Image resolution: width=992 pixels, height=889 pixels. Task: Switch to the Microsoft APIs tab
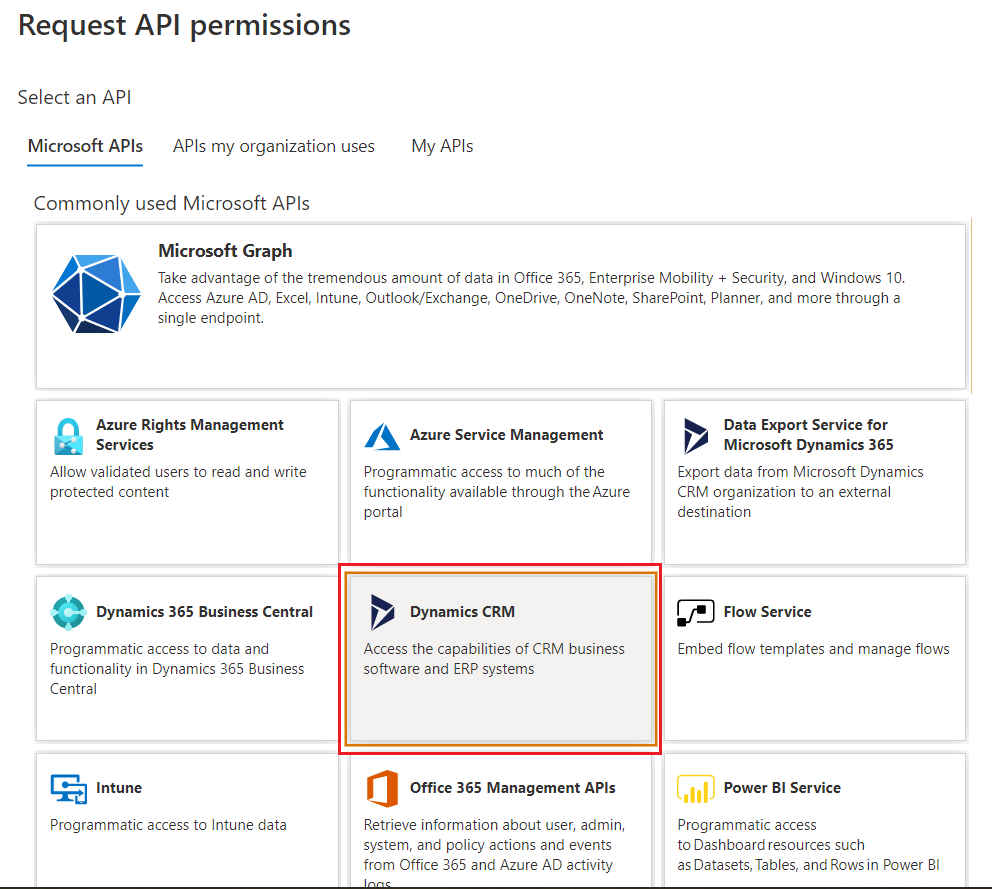85,146
